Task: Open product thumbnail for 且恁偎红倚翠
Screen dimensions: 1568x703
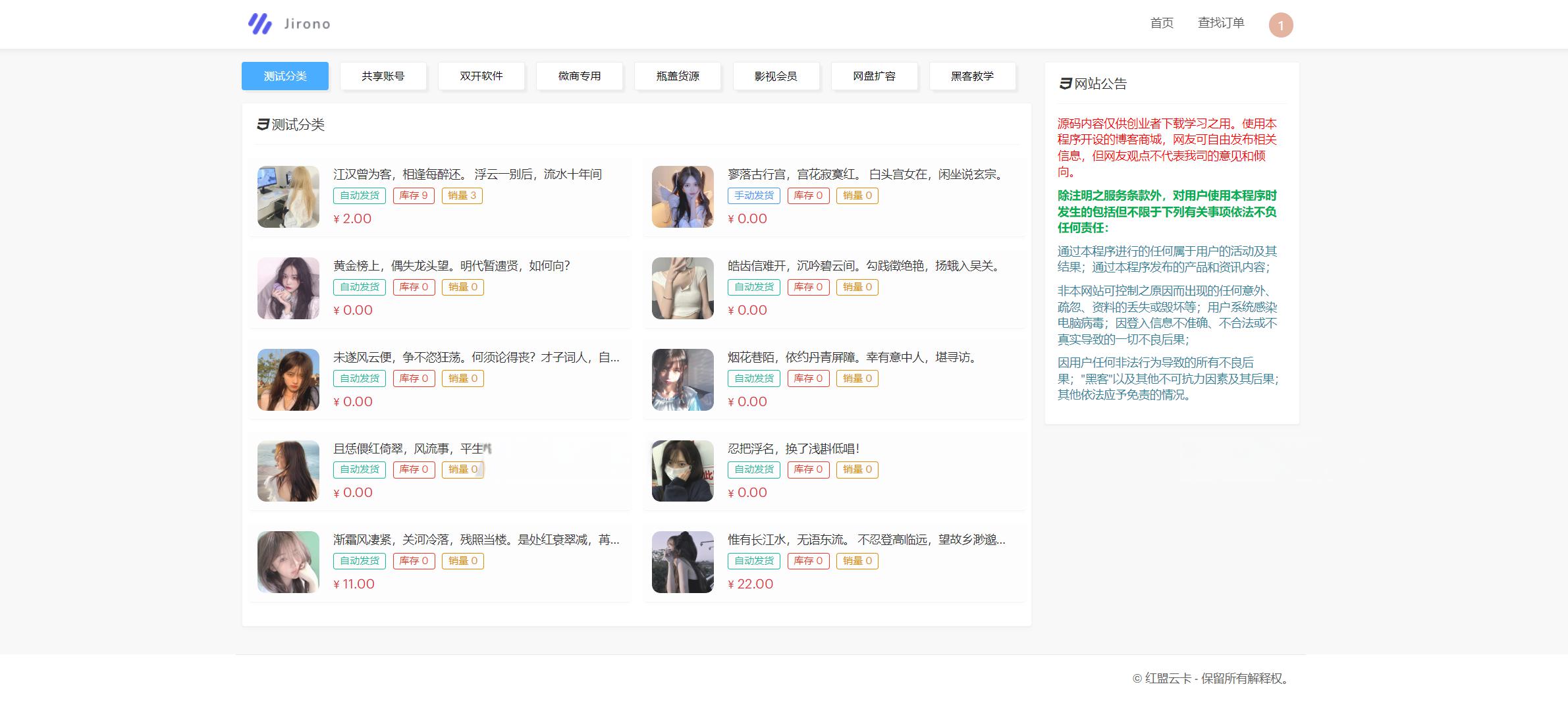Action: click(x=288, y=471)
